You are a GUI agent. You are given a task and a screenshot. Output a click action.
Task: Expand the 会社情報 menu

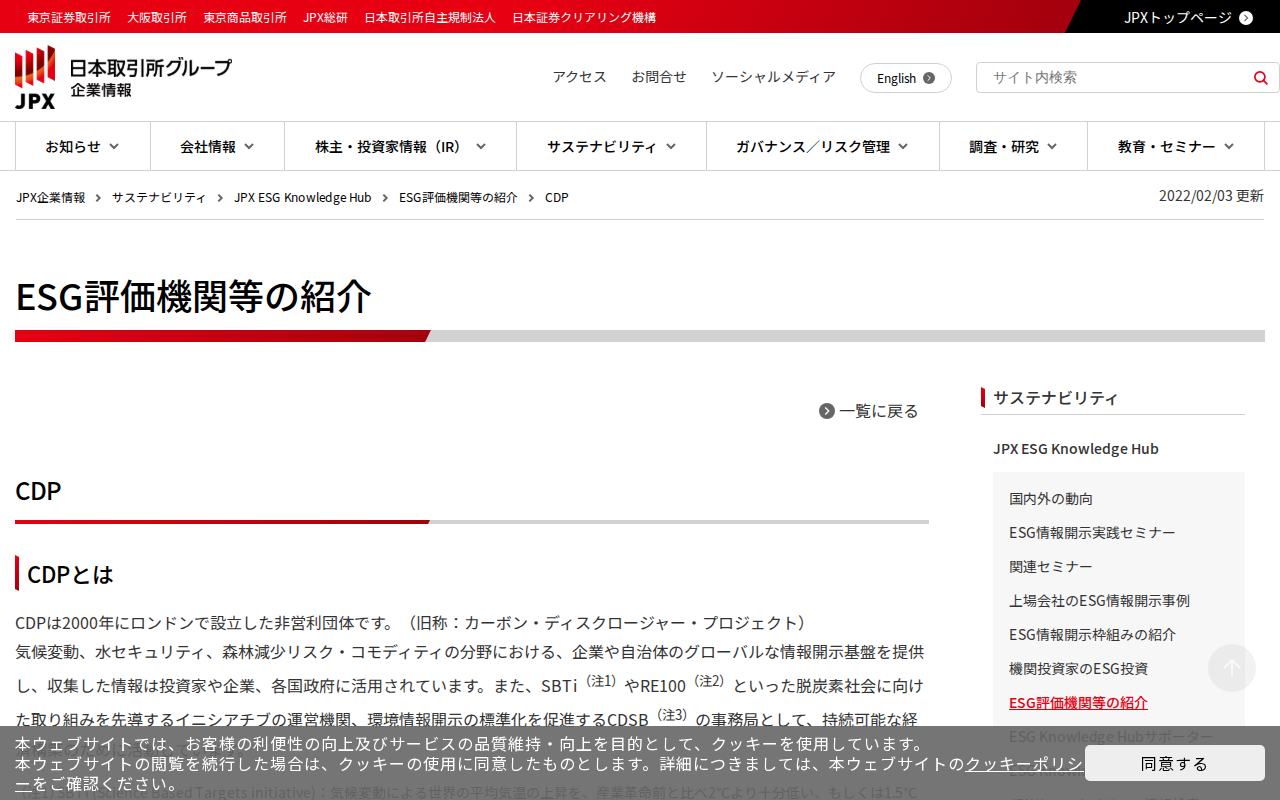(217, 146)
